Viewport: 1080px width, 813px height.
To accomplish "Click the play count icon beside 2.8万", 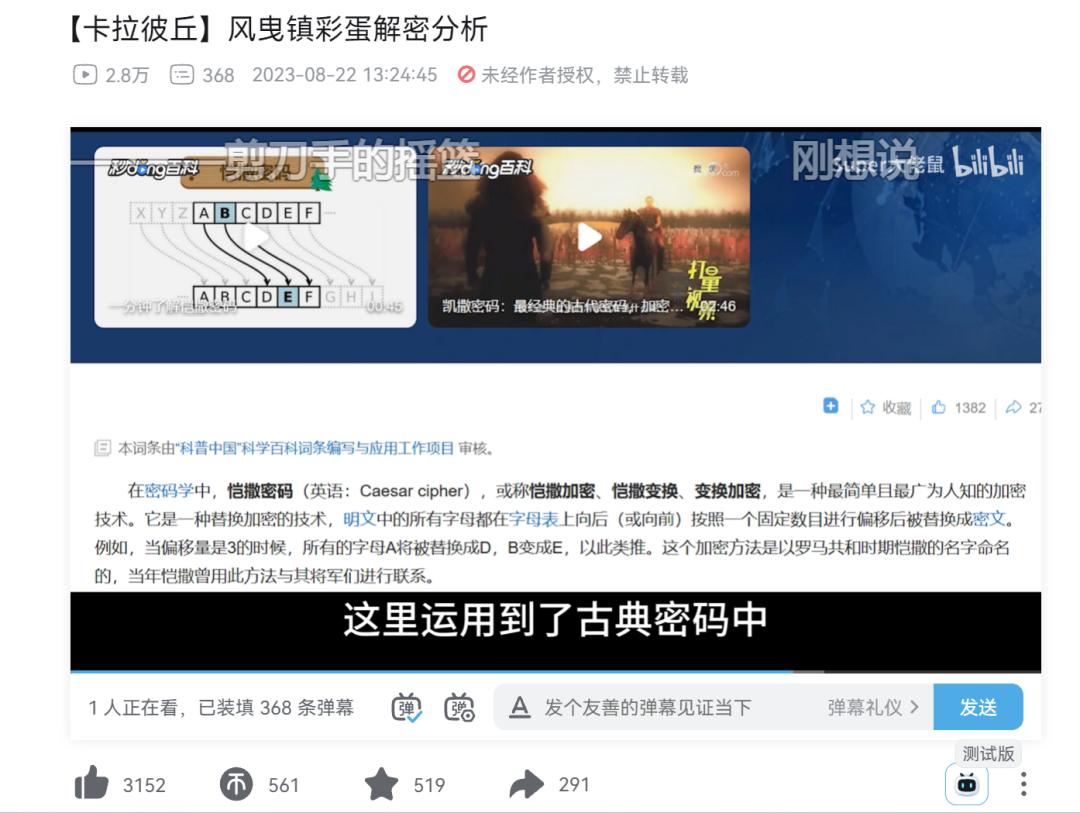I will [85, 75].
